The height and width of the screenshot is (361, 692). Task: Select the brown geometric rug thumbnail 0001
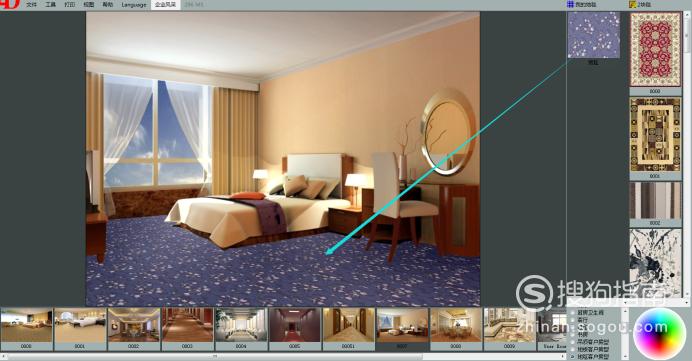tap(655, 135)
